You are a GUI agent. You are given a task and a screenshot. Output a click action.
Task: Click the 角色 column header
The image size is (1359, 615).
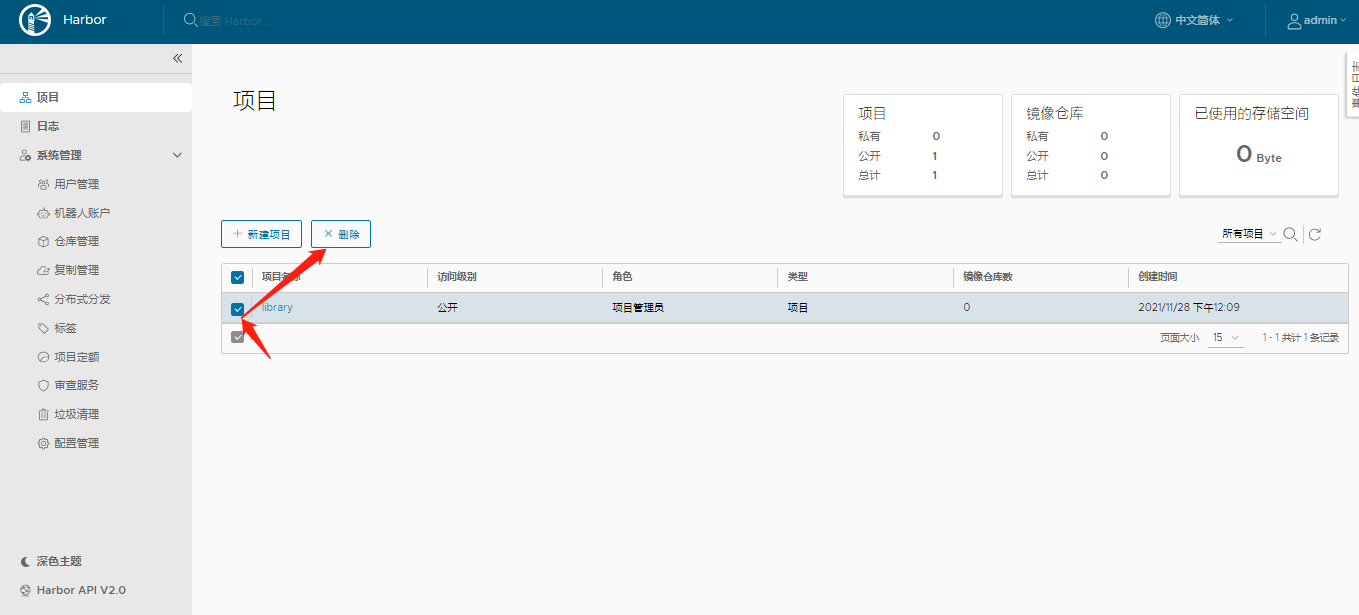point(622,277)
